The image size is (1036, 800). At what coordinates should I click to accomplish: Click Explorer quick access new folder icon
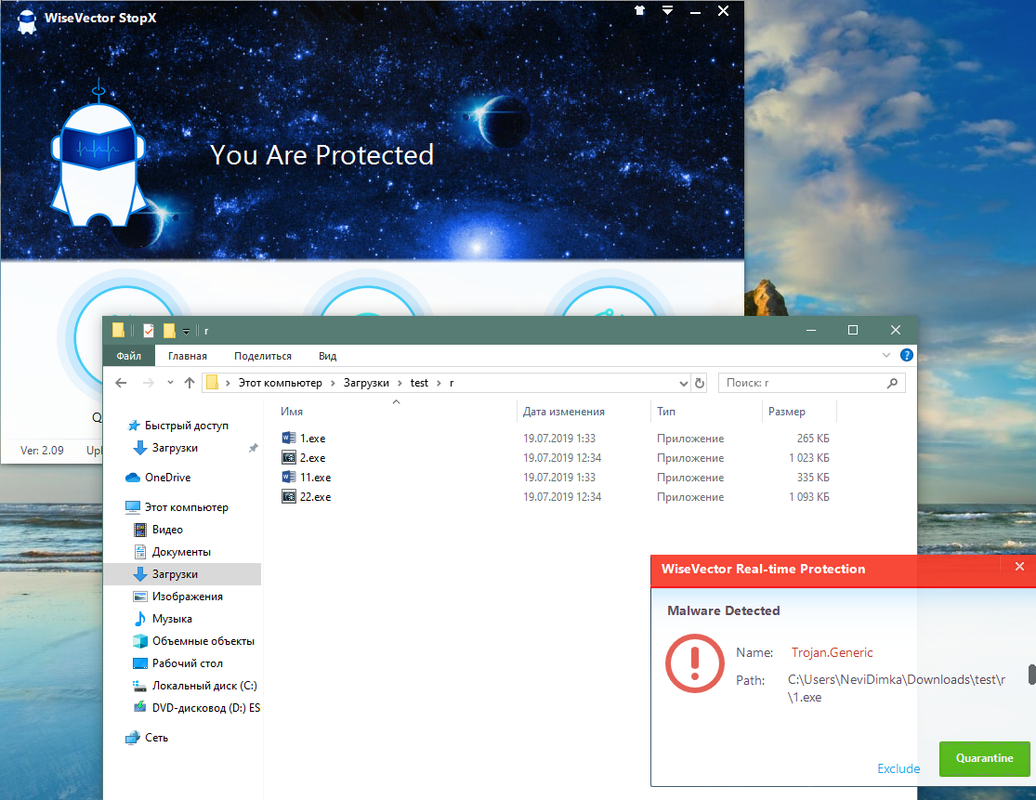point(169,330)
